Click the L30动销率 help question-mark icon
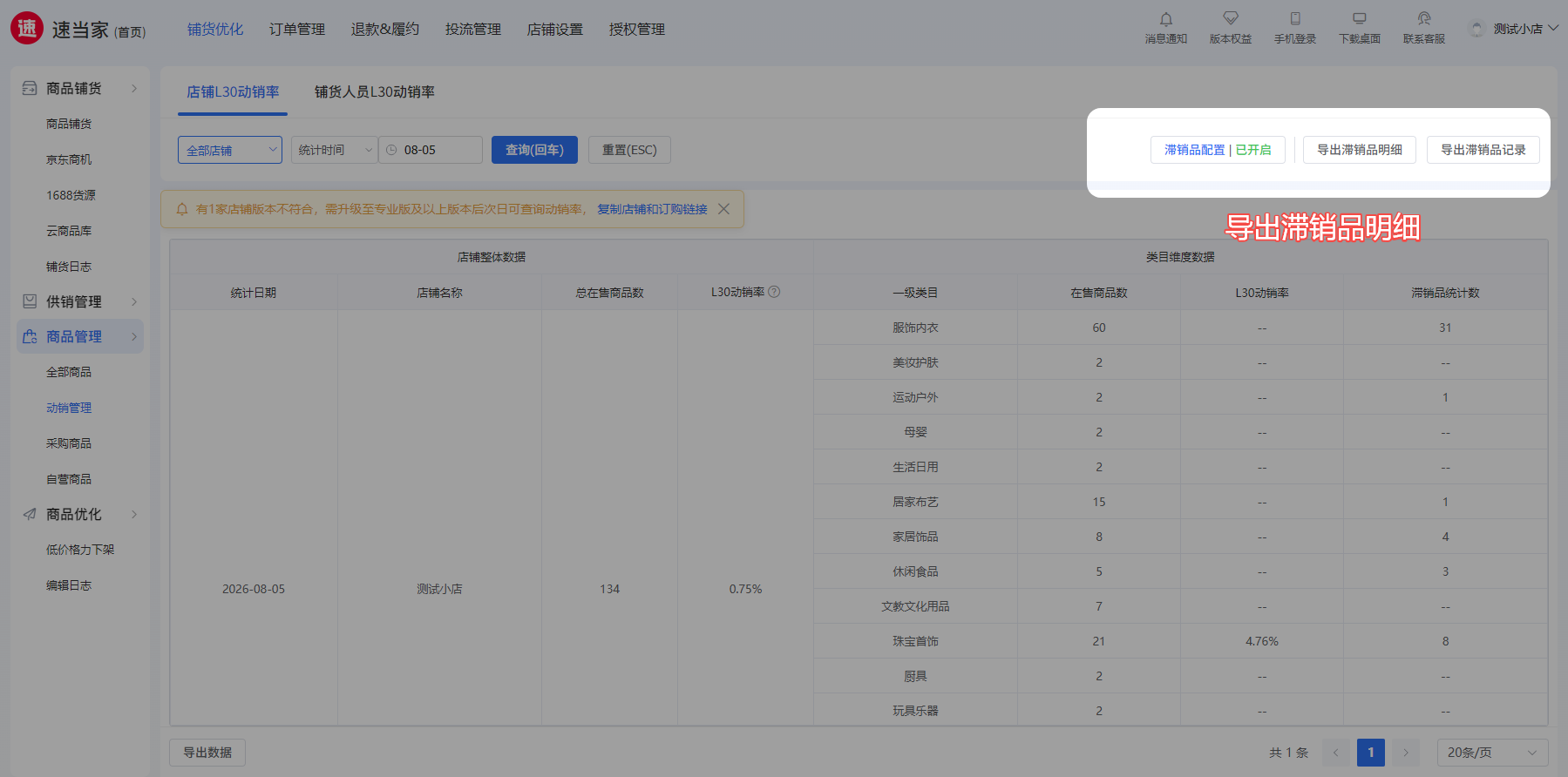The height and width of the screenshot is (777, 1568). click(x=774, y=292)
